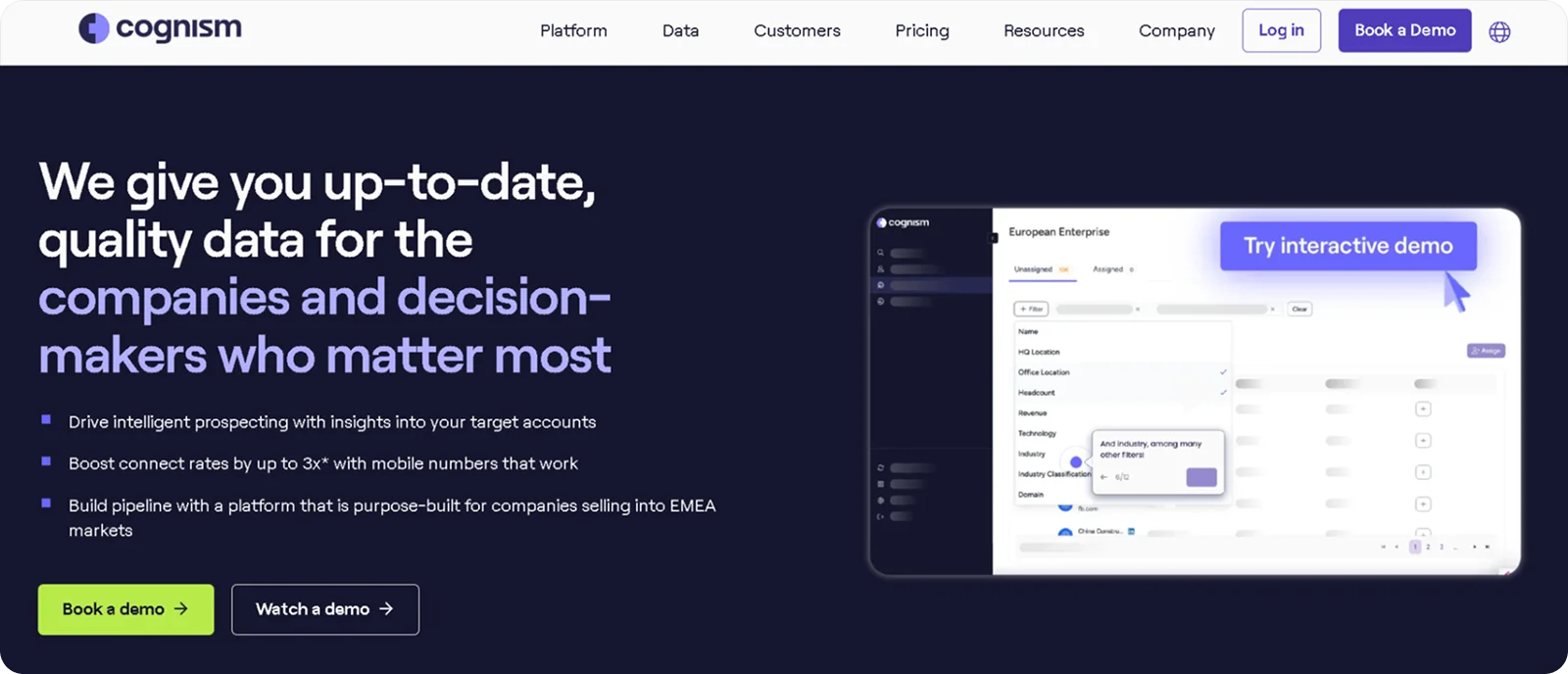Select the Domain filter option
The height and width of the screenshot is (674, 1568).
tap(1031, 495)
